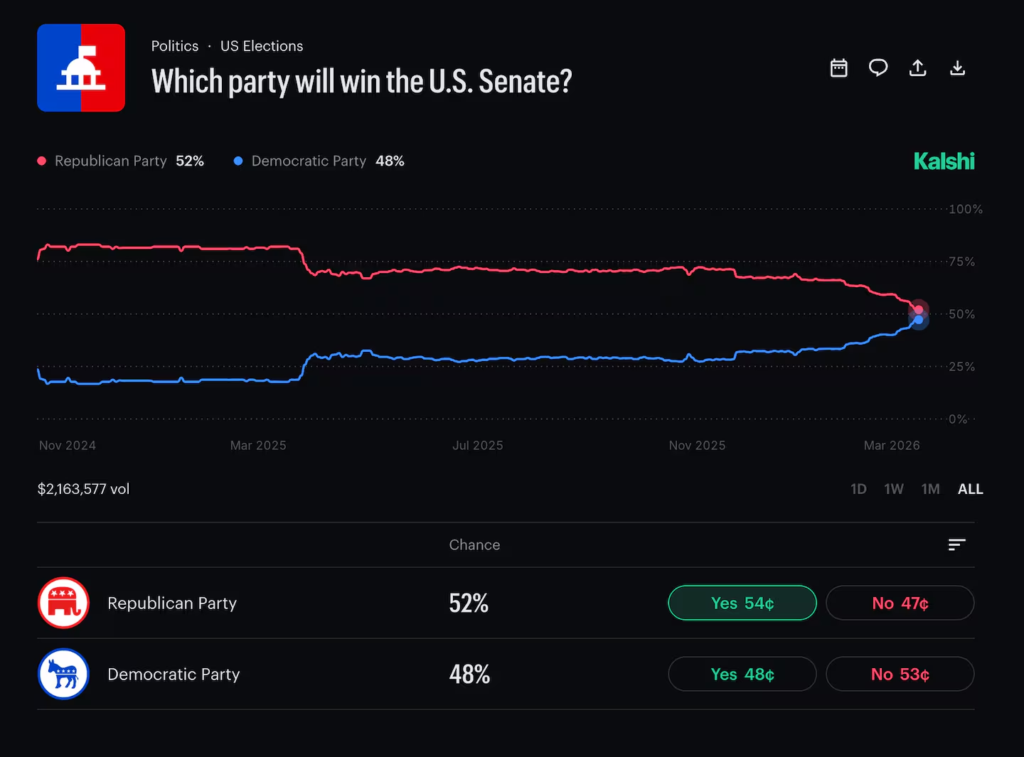The height and width of the screenshot is (757, 1024).
Task: Select the ALL time range
Action: click(970, 489)
